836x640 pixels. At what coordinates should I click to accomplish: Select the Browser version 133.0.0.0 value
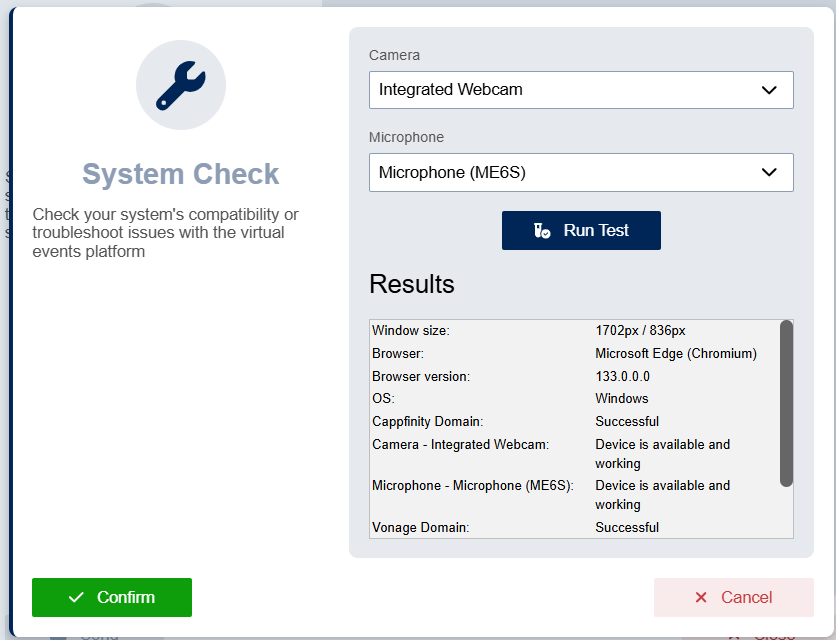pyautogui.click(x=622, y=376)
